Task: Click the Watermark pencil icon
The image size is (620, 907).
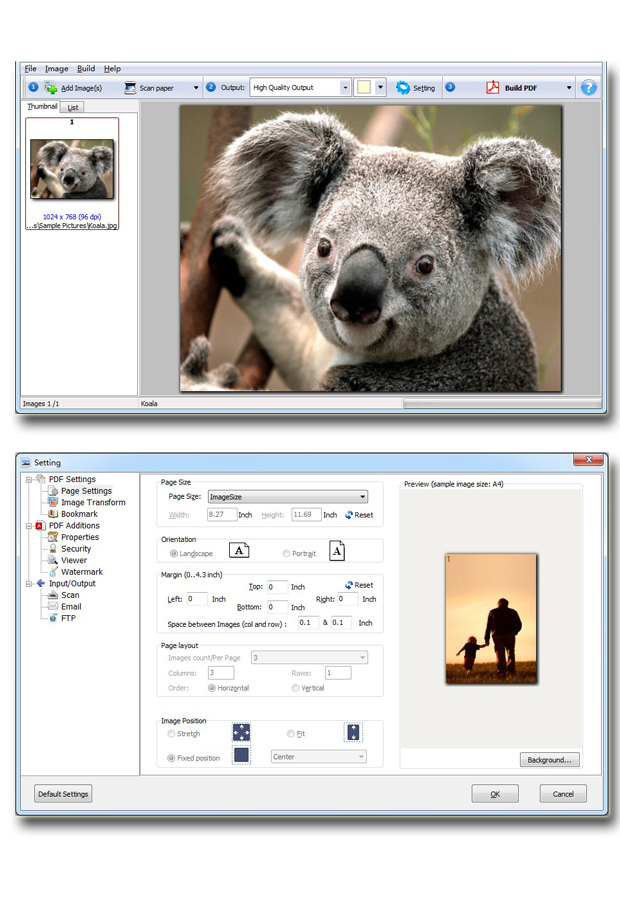Action: tap(53, 572)
